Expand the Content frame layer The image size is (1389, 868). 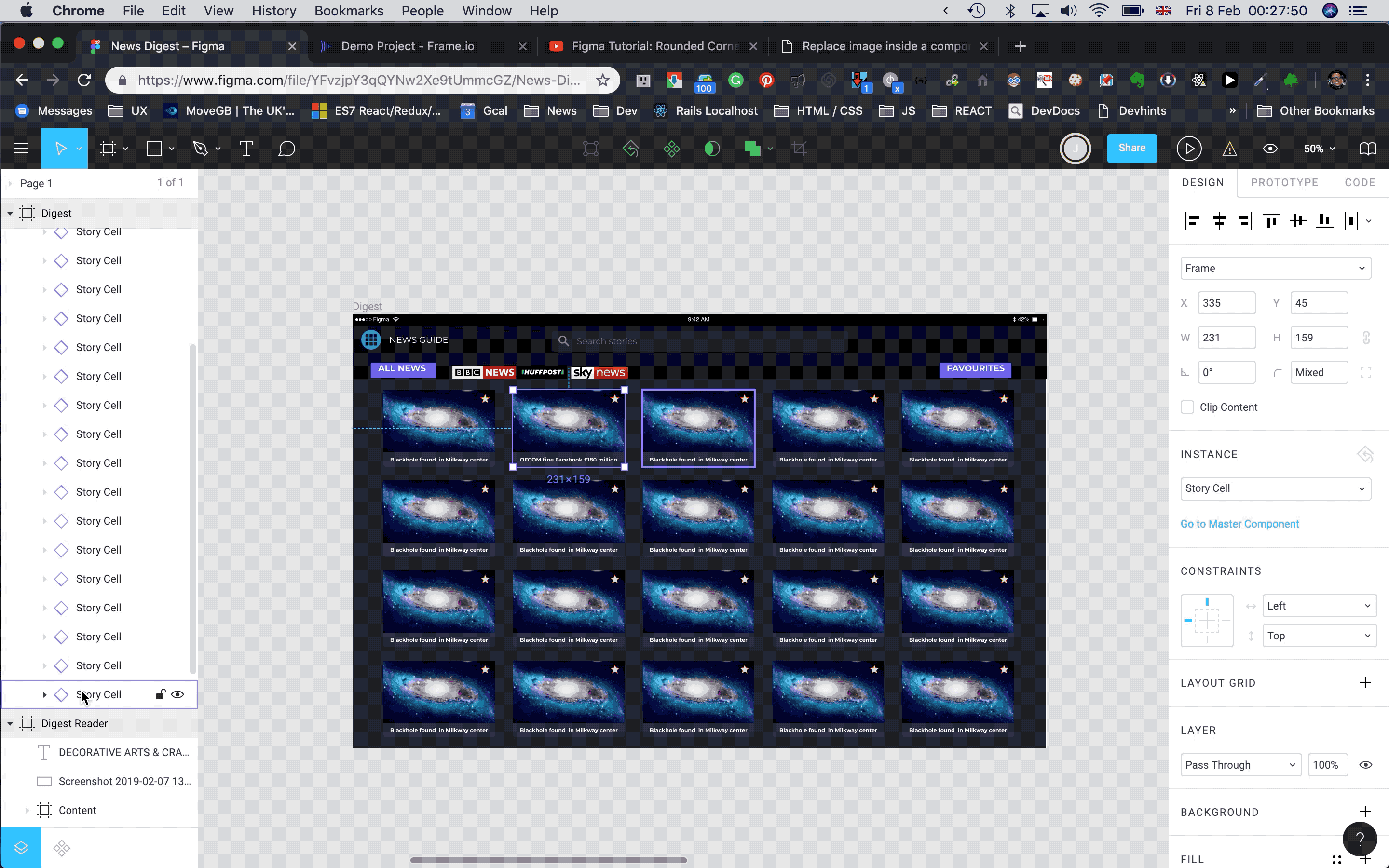27,811
